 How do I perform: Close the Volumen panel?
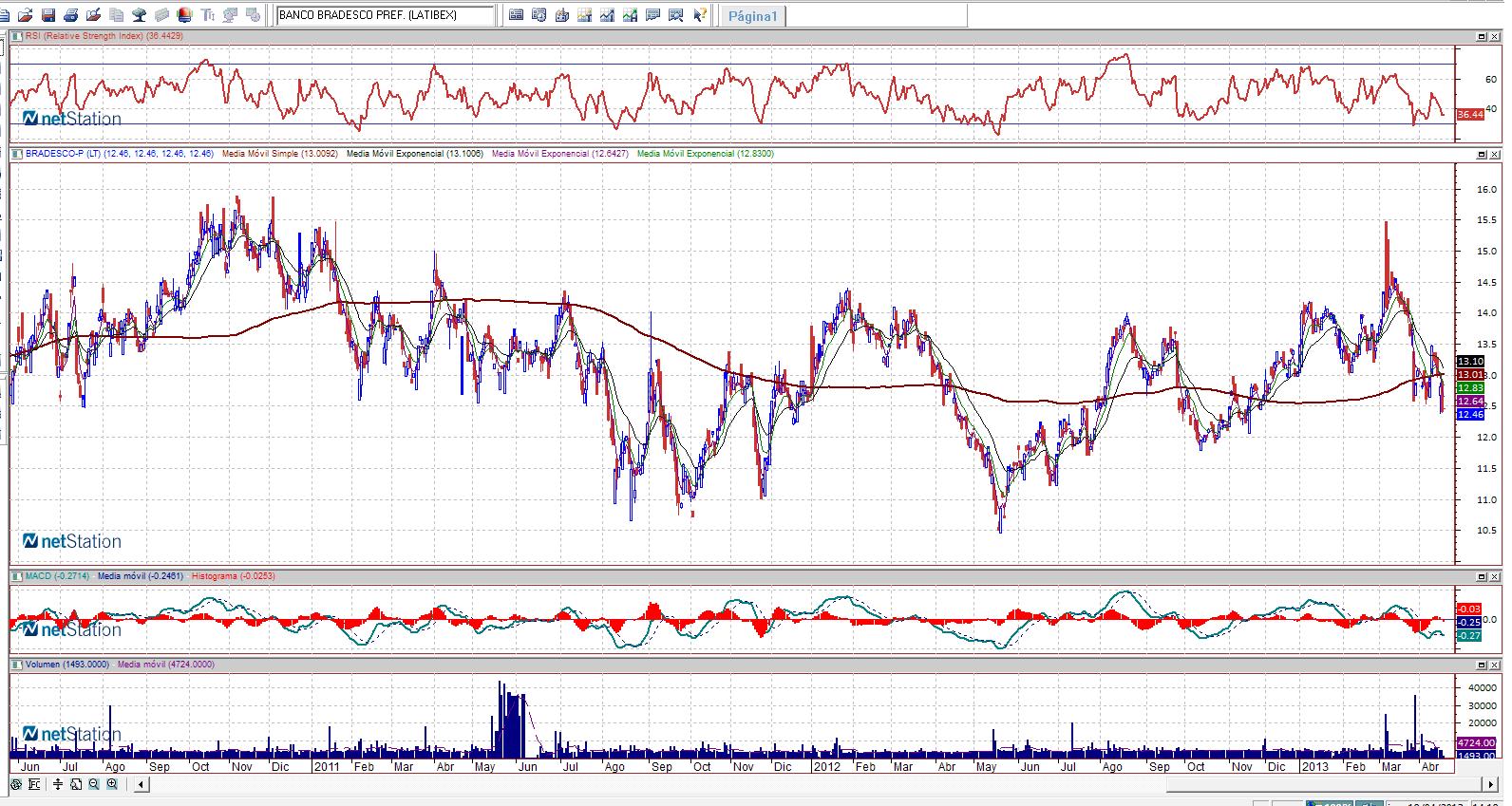pyautogui.click(x=1496, y=665)
